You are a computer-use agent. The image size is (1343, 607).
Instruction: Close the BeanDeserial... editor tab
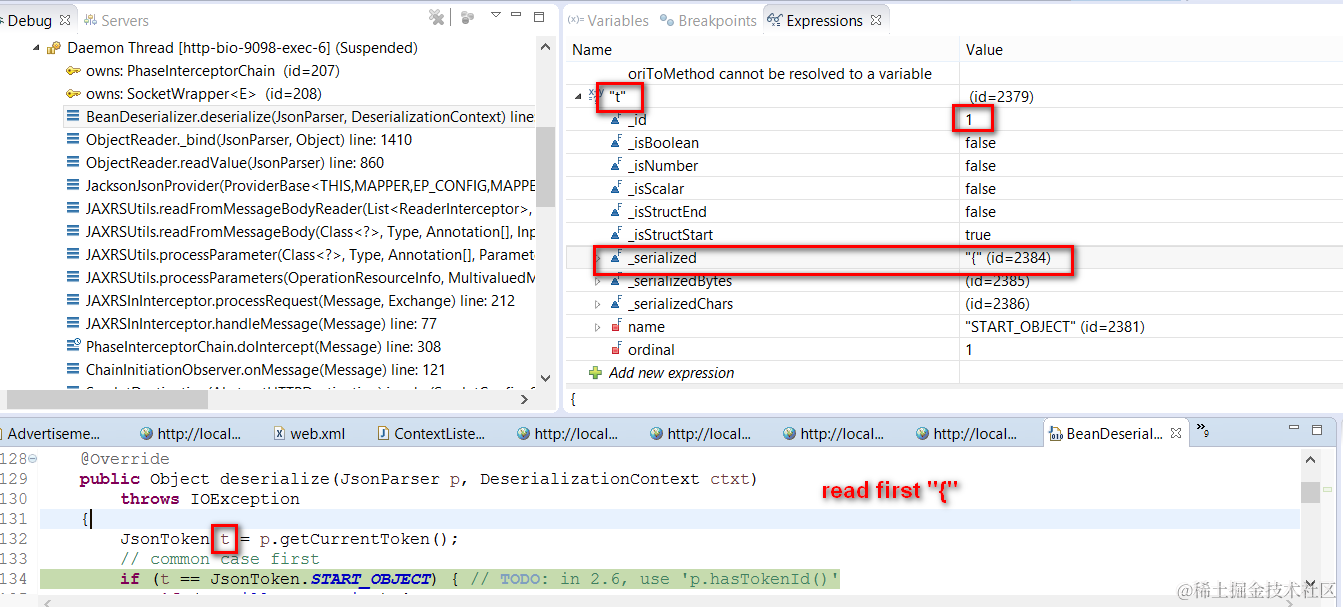point(1177,434)
